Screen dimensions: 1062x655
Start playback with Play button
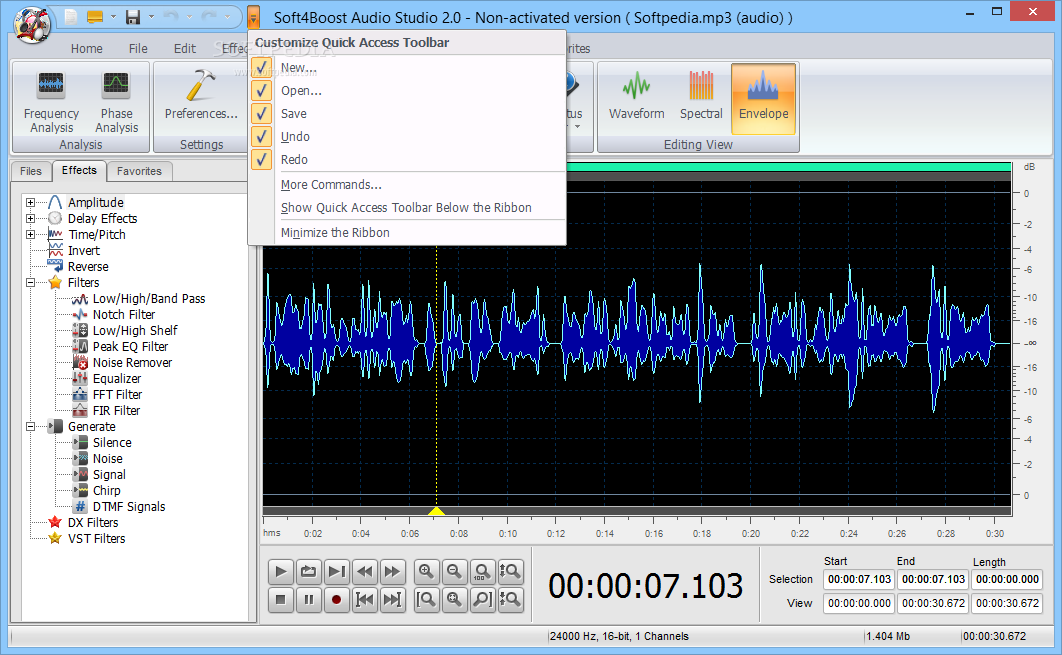click(x=280, y=572)
